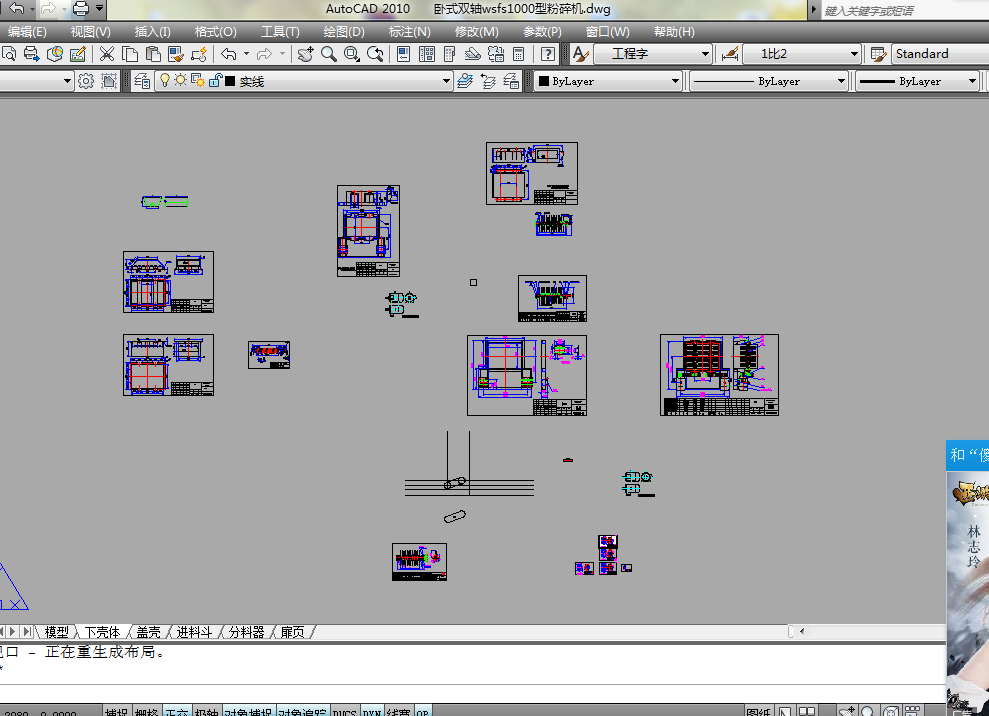Toggle 对象追踪 object tracking in status bar
989x716 pixels.
[x=303, y=712]
